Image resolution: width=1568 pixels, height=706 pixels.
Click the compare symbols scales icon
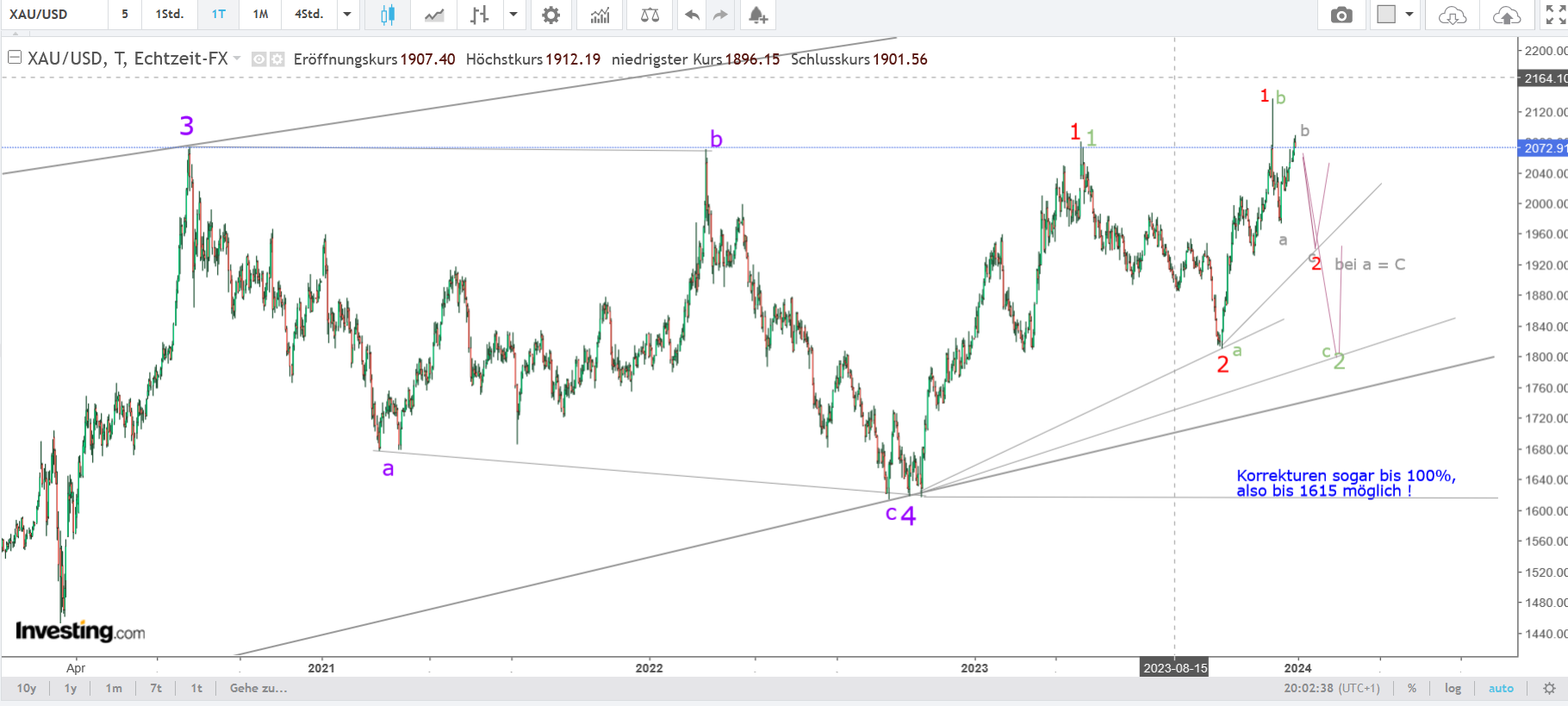(650, 15)
